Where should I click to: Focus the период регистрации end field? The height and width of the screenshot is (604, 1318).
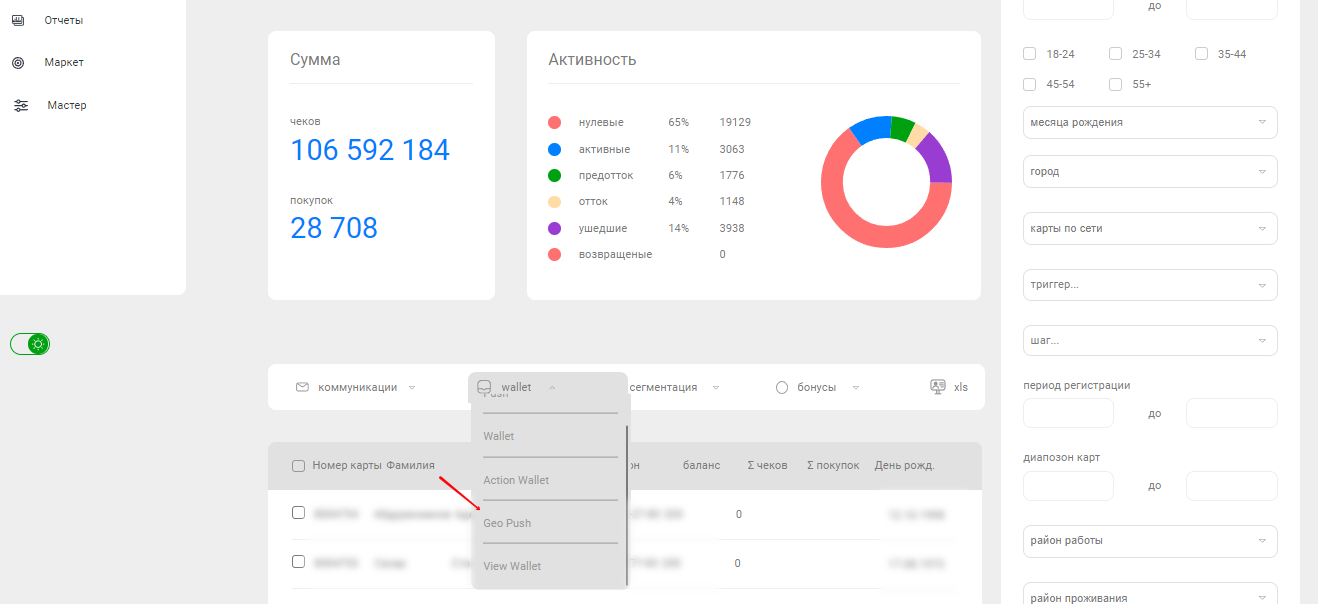pos(1232,413)
